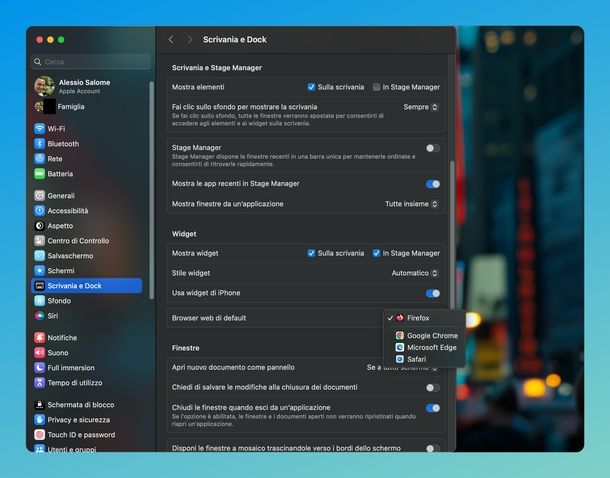The height and width of the screenshot is (478, 610).
Task: Click the Cerca search field
Action: 91,61
